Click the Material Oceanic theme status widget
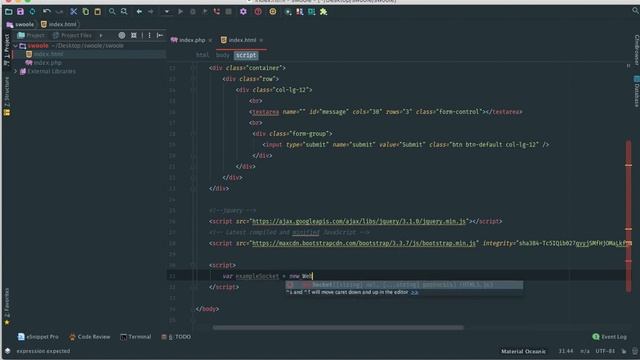This screenshot has width=640, height=360. point(523,351)
